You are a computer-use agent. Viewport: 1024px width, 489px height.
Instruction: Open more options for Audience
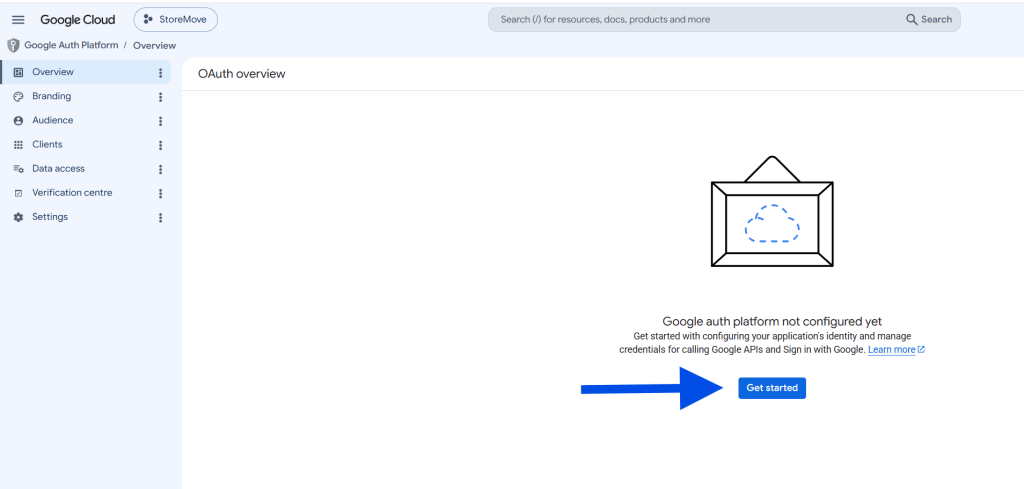point(161,121)
